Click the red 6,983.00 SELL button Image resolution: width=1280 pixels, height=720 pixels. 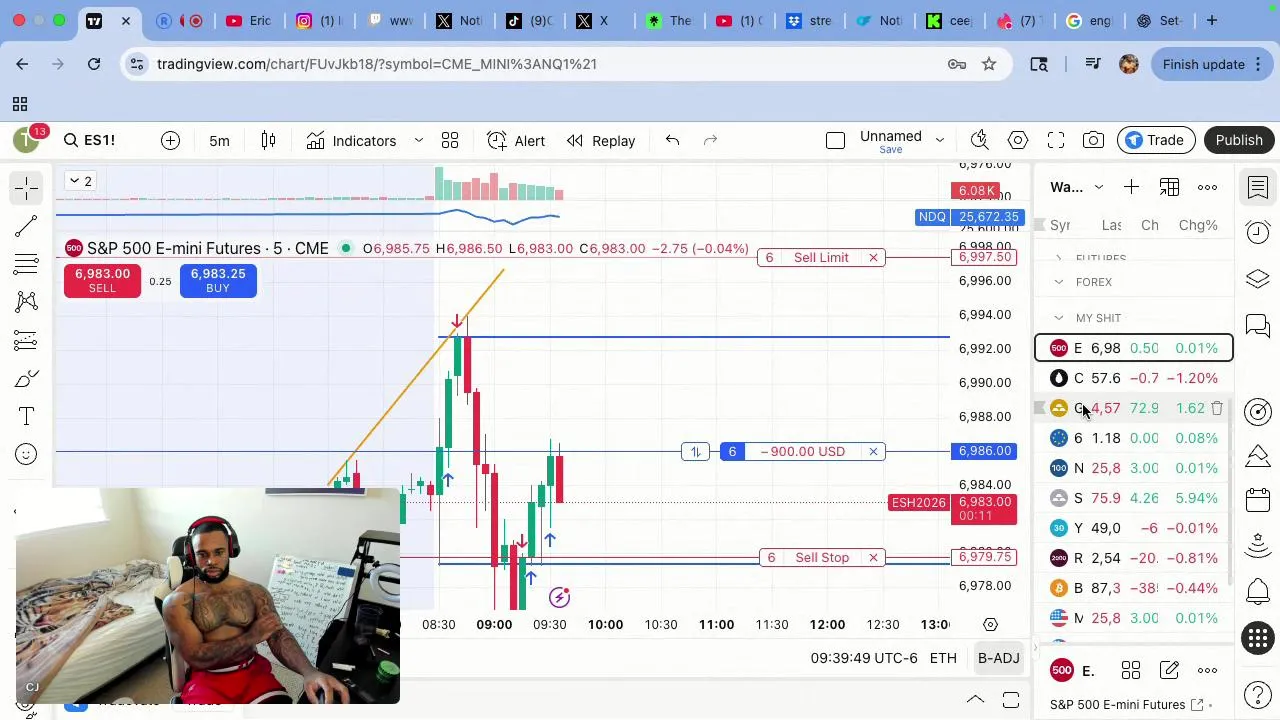102,280
